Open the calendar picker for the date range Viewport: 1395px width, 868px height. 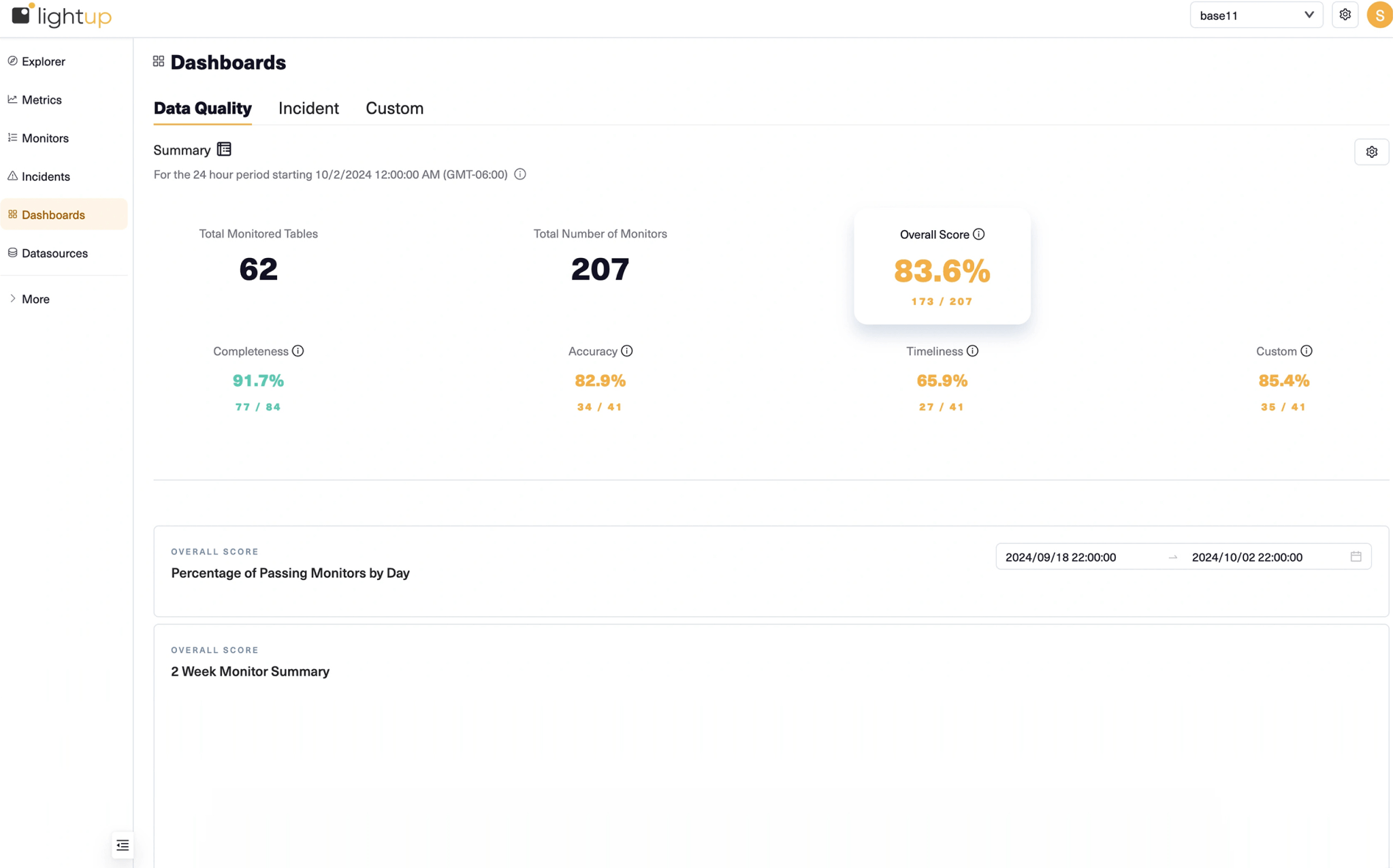[x=1355, y=556]
